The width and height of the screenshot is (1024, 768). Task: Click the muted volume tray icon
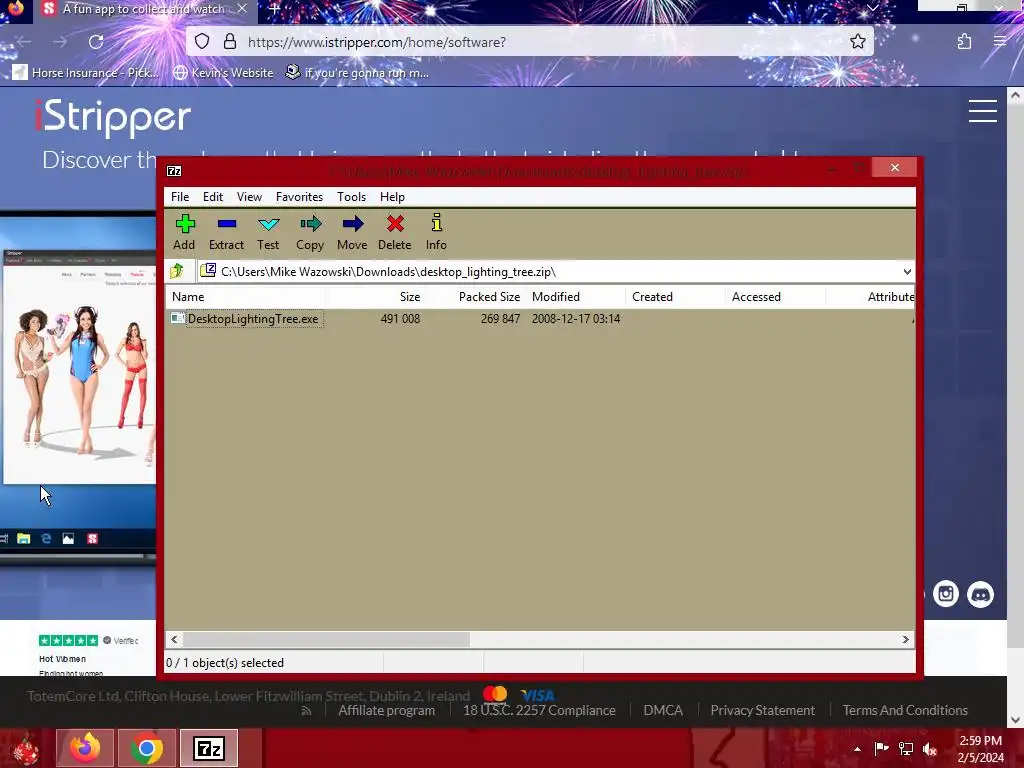click(929, 749)
